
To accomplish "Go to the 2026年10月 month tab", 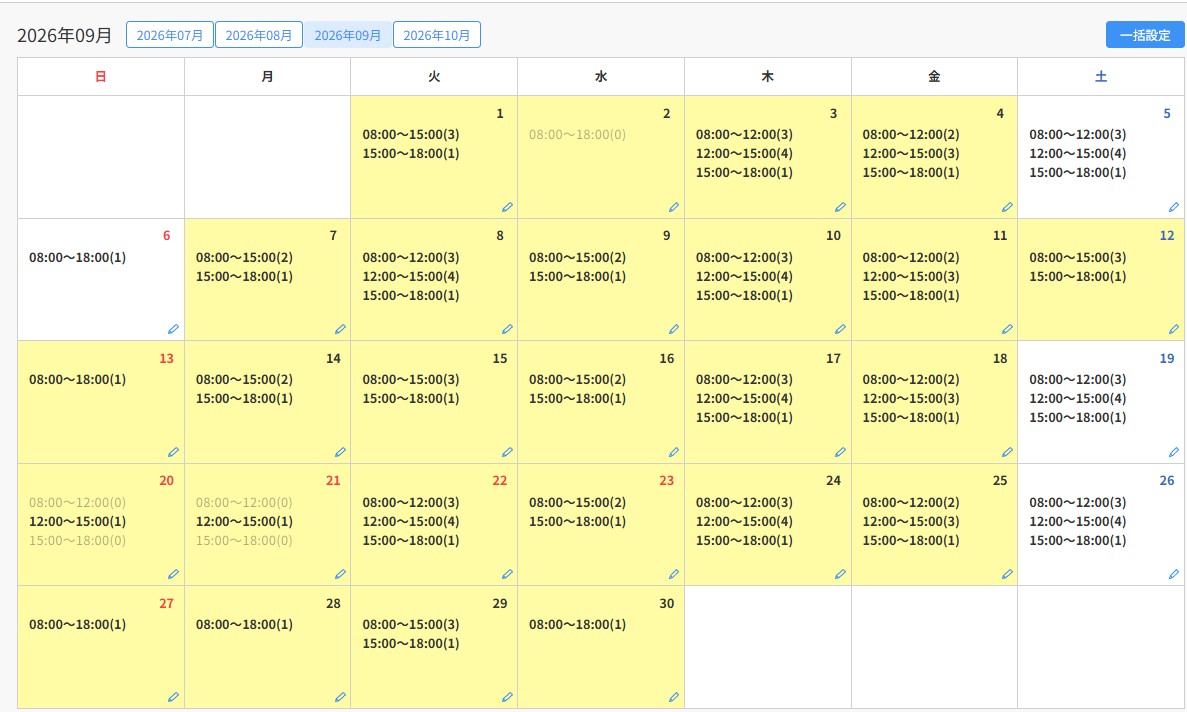I will (x=437, y=35).
